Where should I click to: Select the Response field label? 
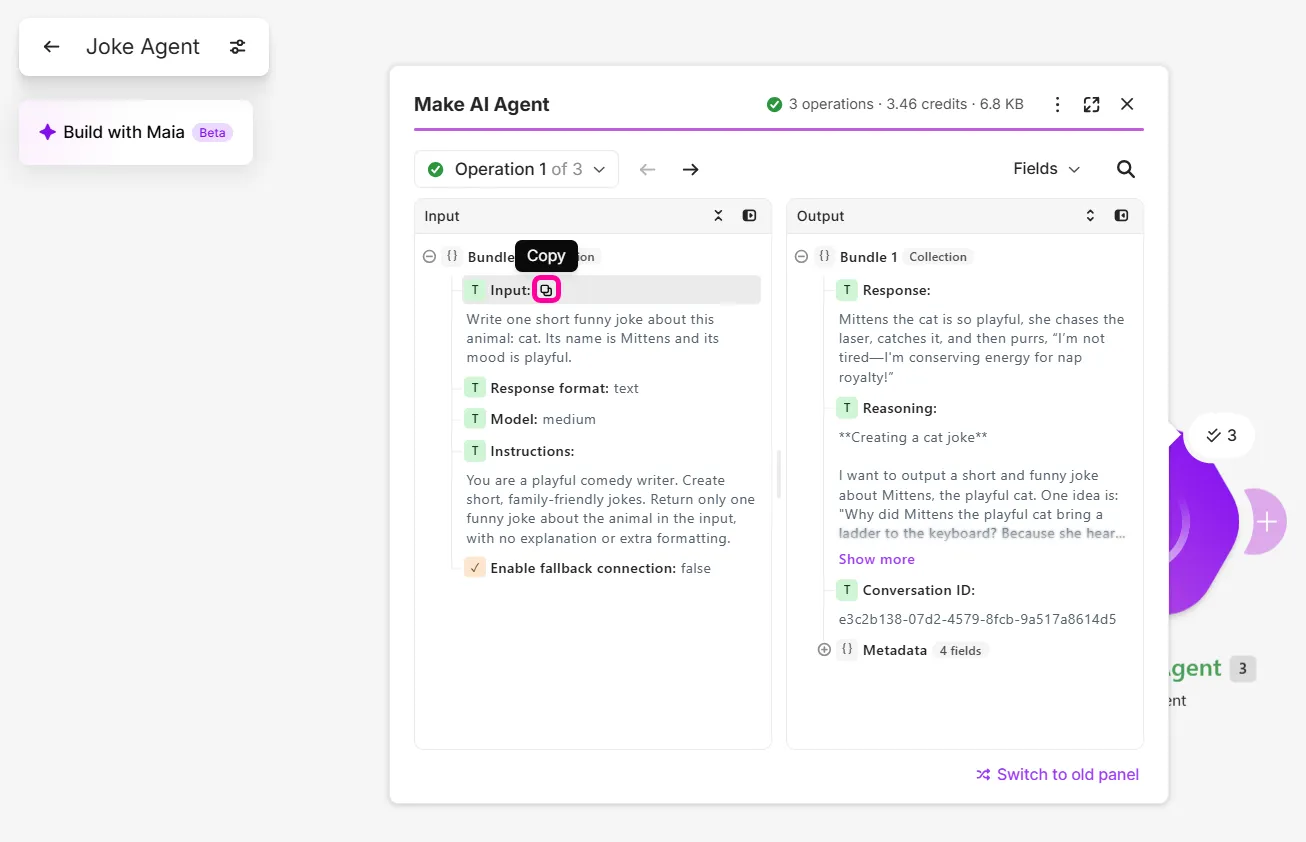(x=896, y=290)
